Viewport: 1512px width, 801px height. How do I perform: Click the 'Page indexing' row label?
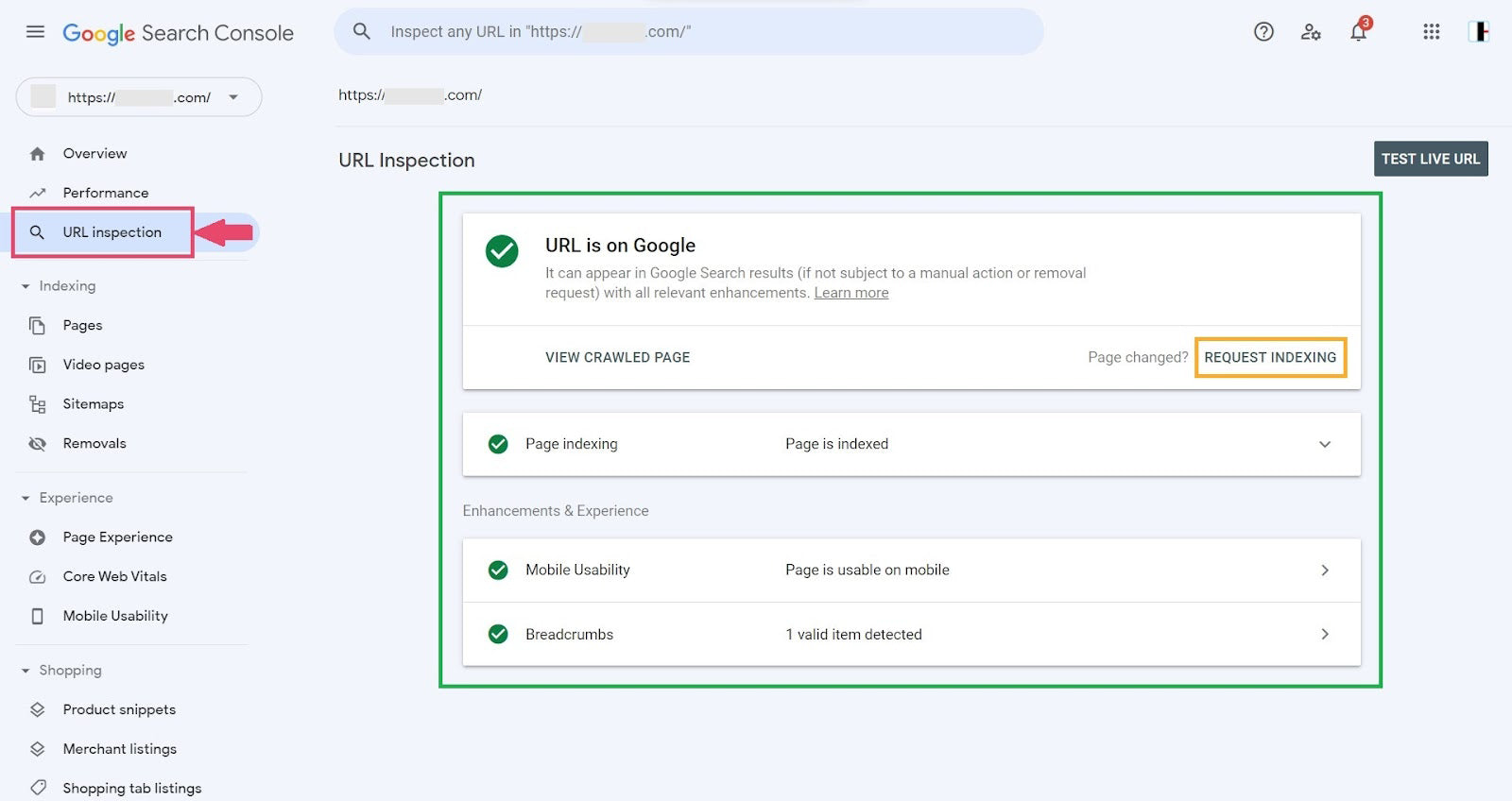(572, 444)
